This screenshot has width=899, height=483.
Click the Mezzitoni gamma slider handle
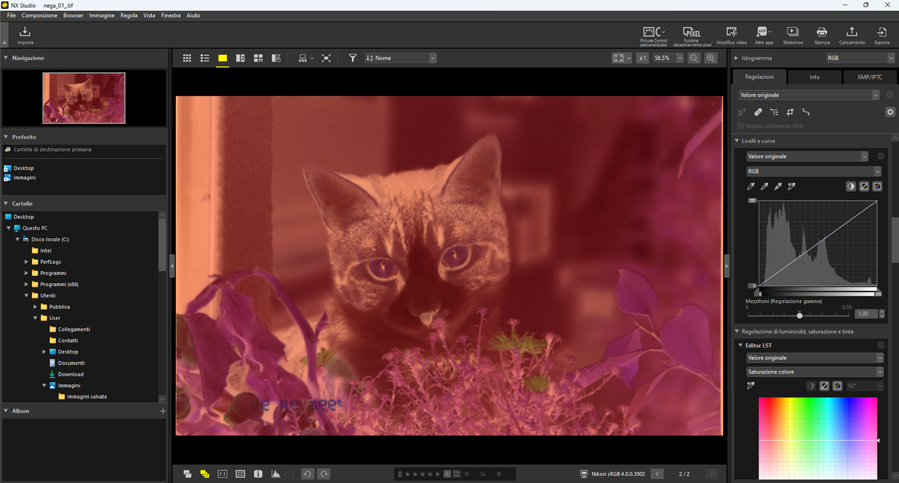(x=799, y=315)
